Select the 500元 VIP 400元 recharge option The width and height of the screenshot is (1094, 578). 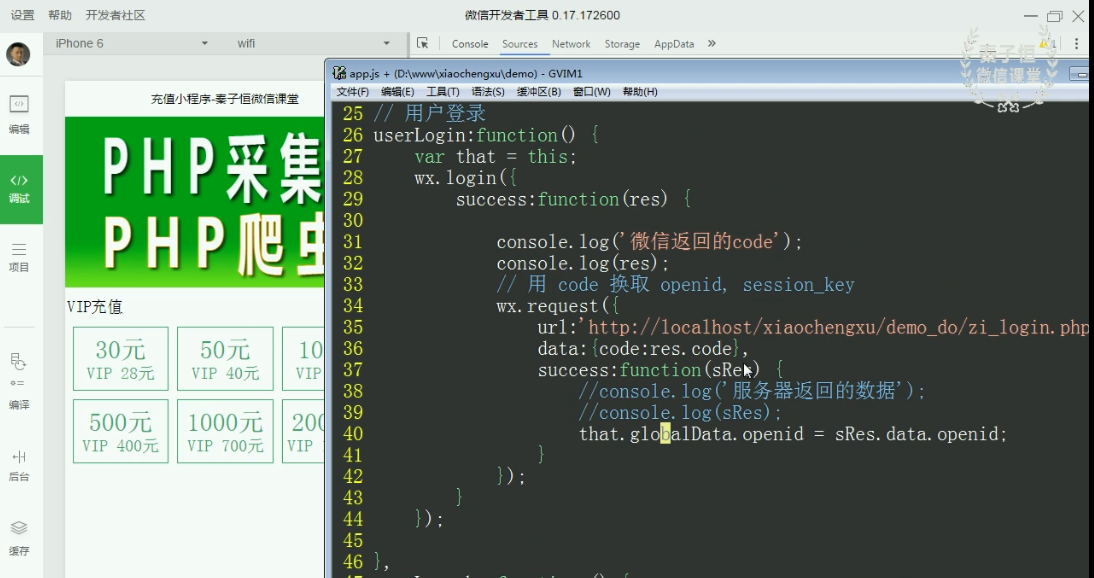click(x=121, y=431)
